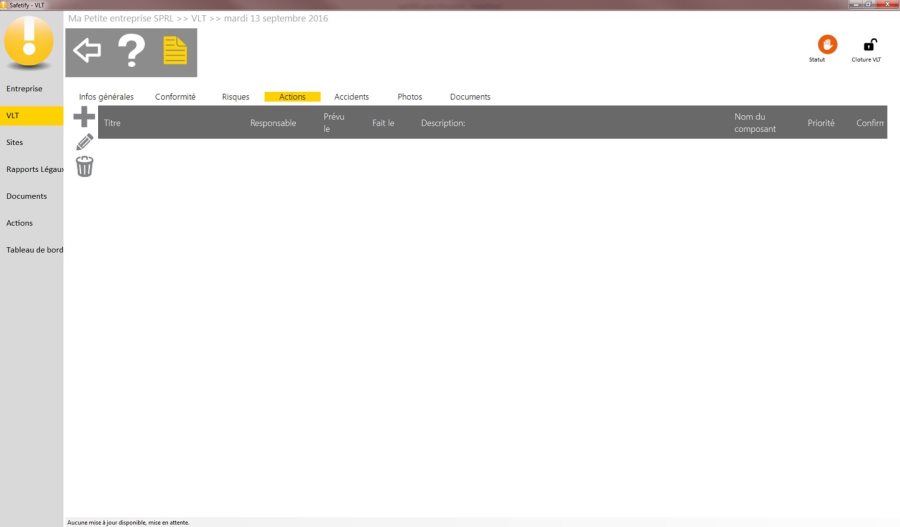The width and height of the screenshot is (900, 527).
Task: Close the Safetify window
Action: coord(887,4)
